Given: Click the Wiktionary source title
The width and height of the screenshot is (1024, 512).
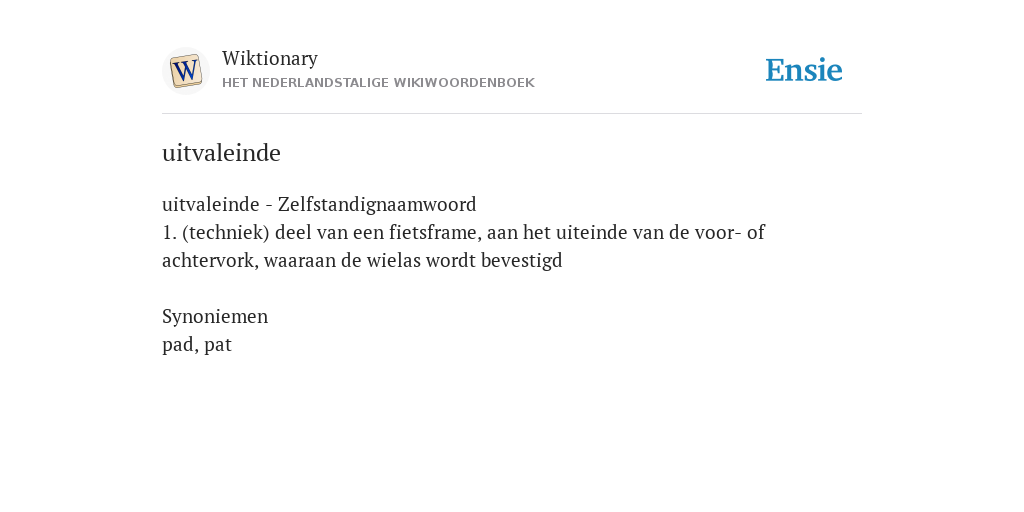Looking at the screenshot, I should click(x=270, y=58).
